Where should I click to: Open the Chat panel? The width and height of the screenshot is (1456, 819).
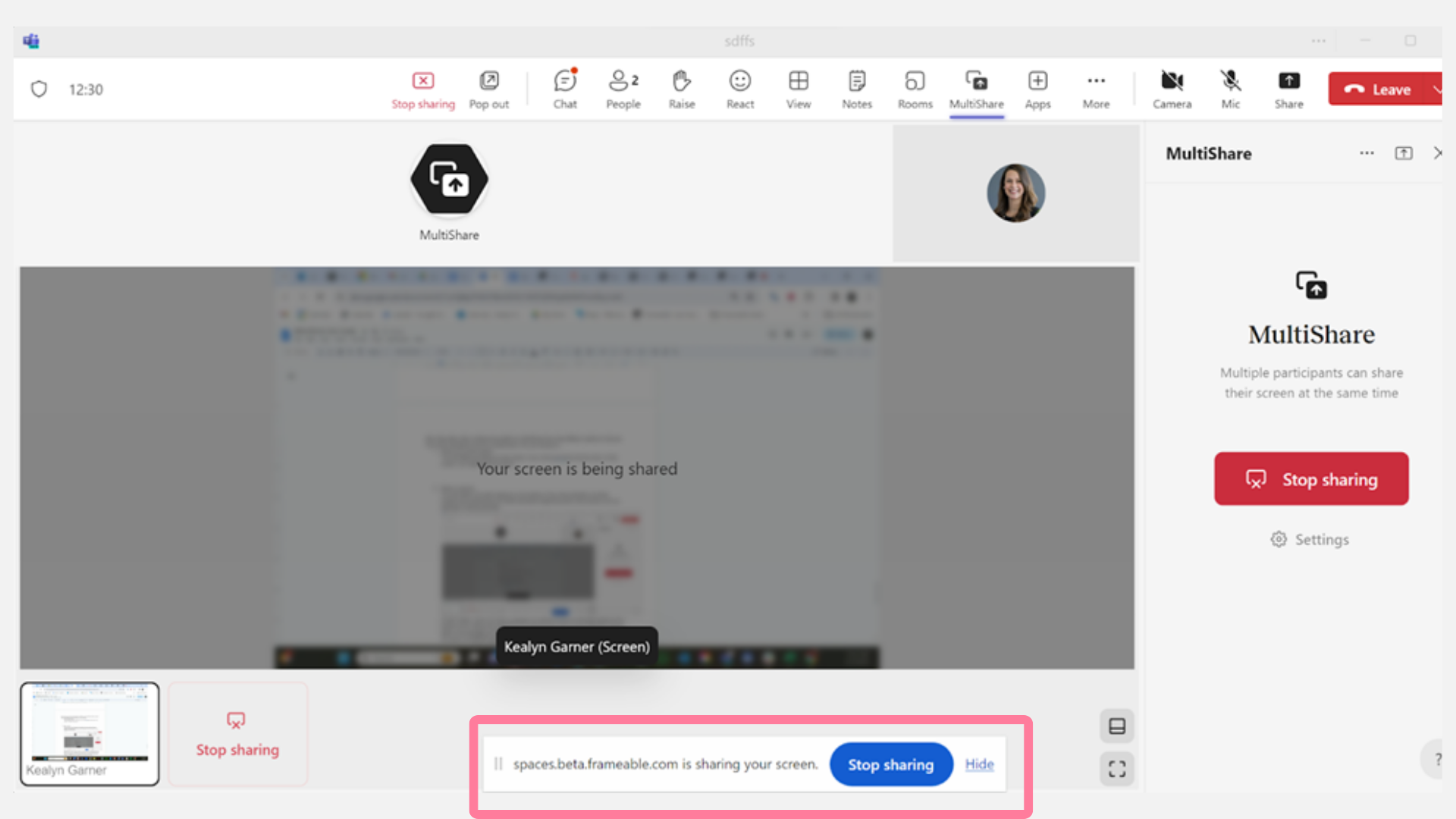pyautogui.click(x=565, y=89)
